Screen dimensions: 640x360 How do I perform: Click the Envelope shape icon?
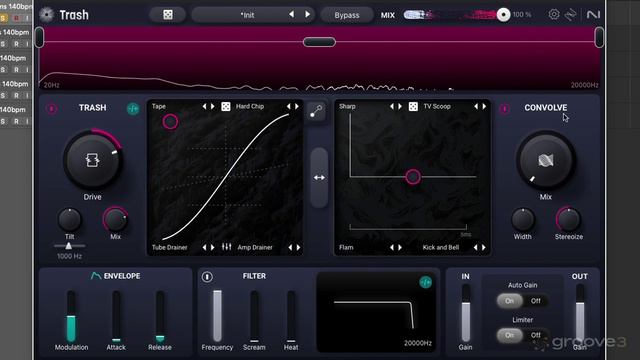(x=96, y=276)
